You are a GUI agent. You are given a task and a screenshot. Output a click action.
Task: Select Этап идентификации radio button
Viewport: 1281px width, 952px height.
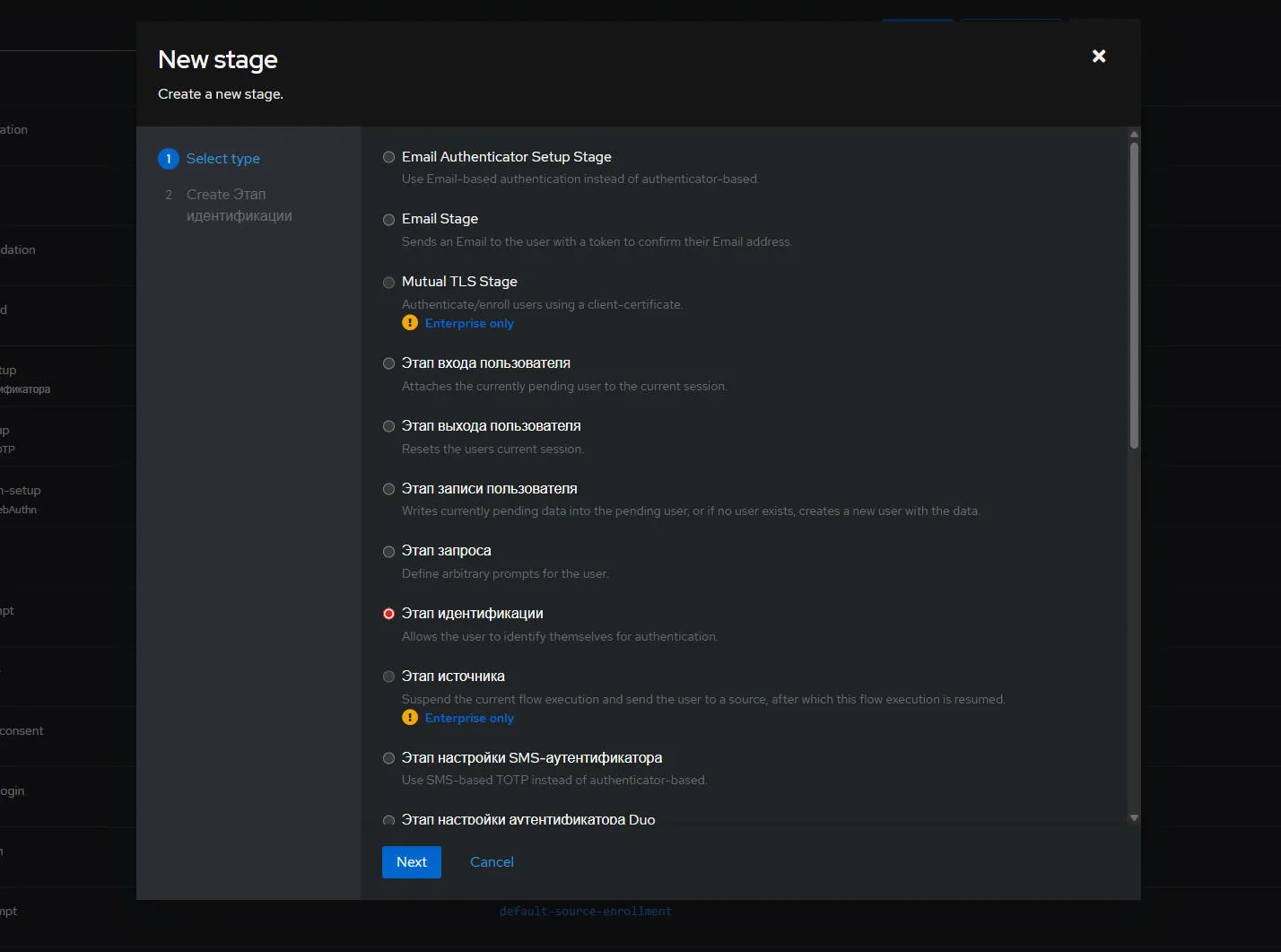389,614
